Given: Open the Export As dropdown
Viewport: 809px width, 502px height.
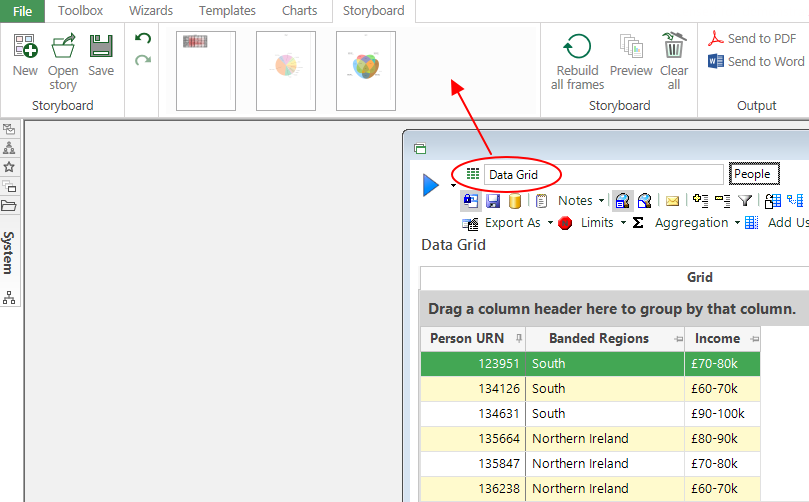Looking at the screenshot, I should tap(551, 223).
